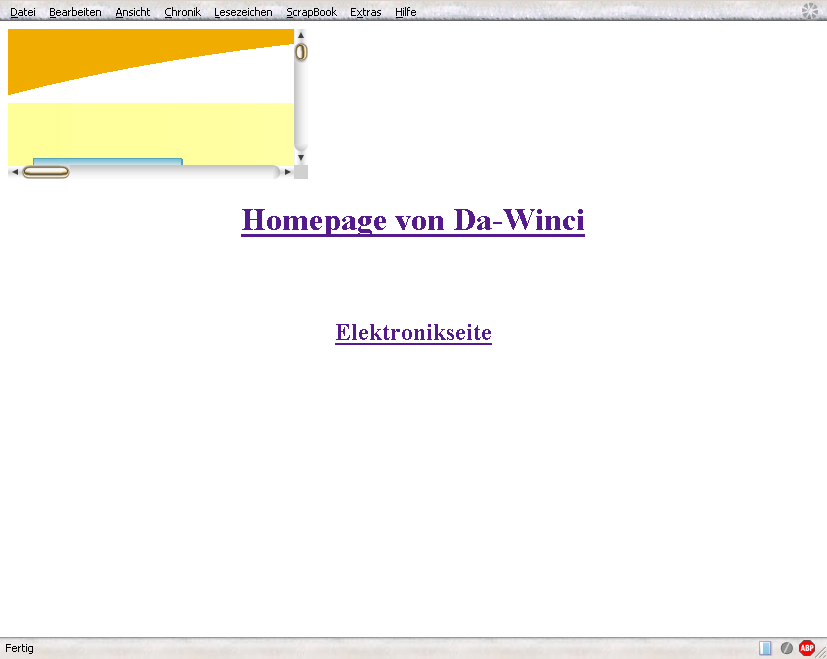Image resolution: width=827 pixels, height=659 pixels.
Task: Open the Elektronikseite link
Action: pos(414,332)
